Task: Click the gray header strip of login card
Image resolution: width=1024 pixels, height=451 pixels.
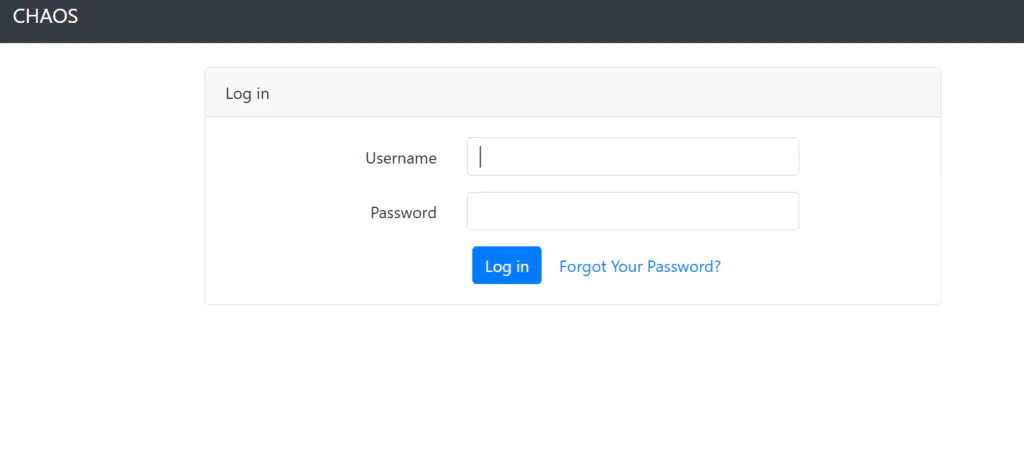Action: (600, 93)
